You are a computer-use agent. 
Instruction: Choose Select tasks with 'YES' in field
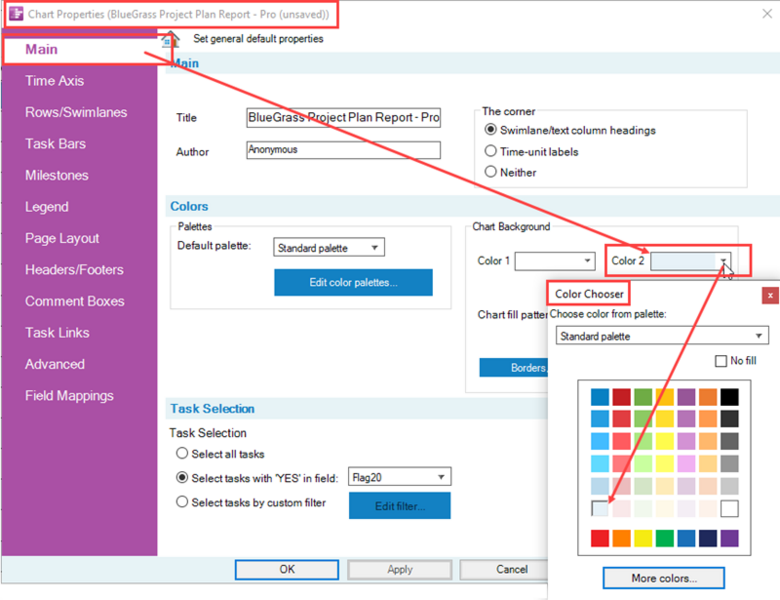182,478
